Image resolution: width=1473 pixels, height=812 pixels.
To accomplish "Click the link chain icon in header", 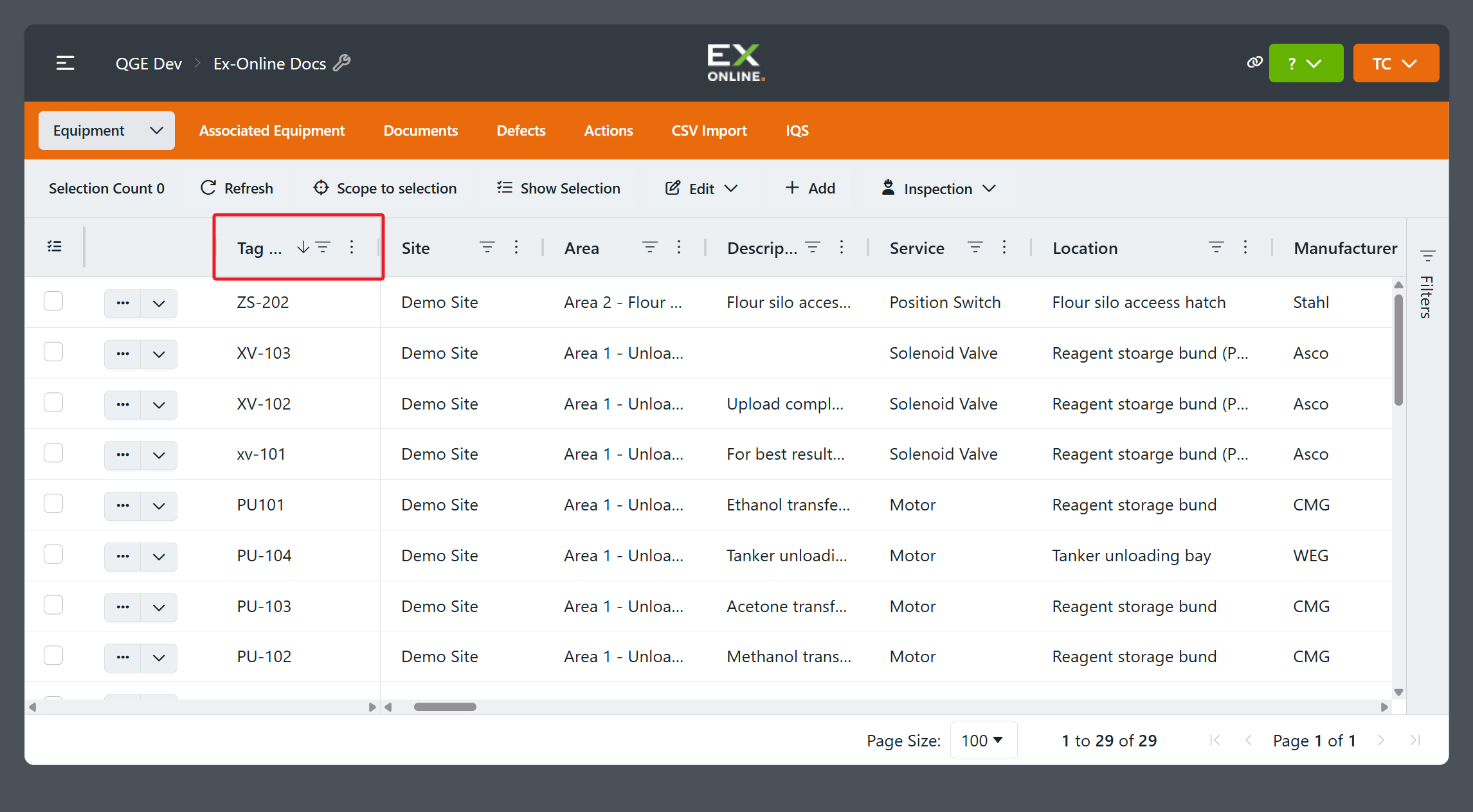I will tap(1254, 62).
